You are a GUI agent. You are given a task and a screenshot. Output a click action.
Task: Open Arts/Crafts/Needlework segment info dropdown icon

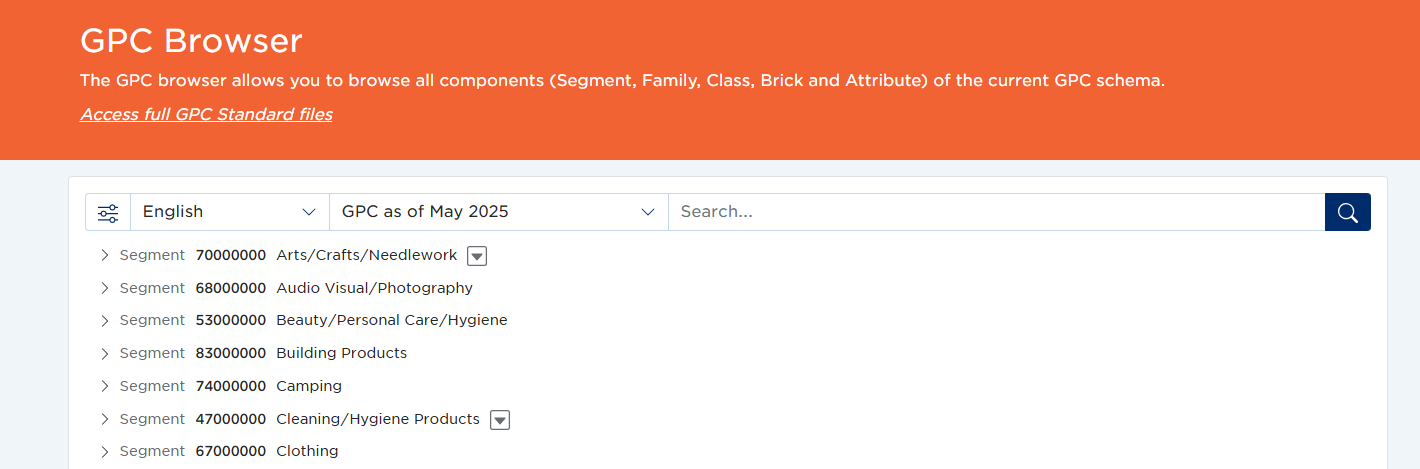(x=477, y=256)
